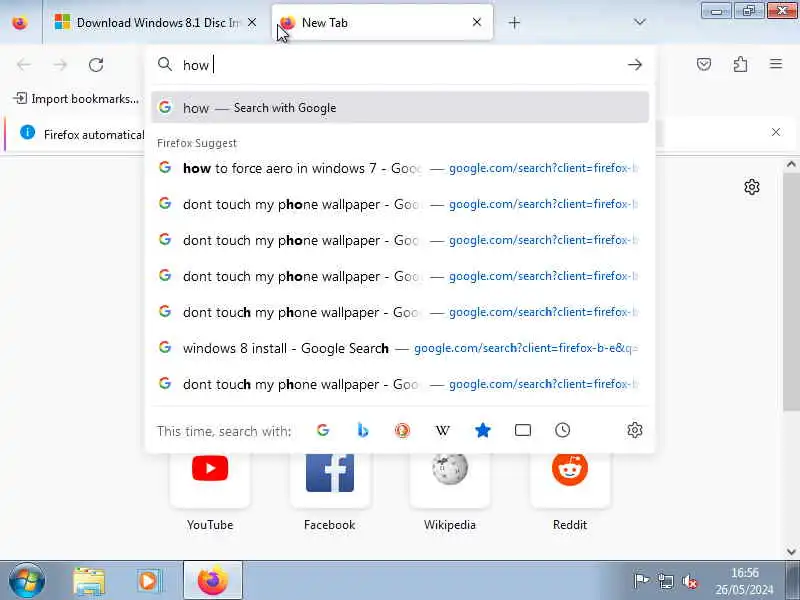Search this time with DuckDuckGo icon
800x600 pixels.
pyautogui.click(x=403, y=431)
